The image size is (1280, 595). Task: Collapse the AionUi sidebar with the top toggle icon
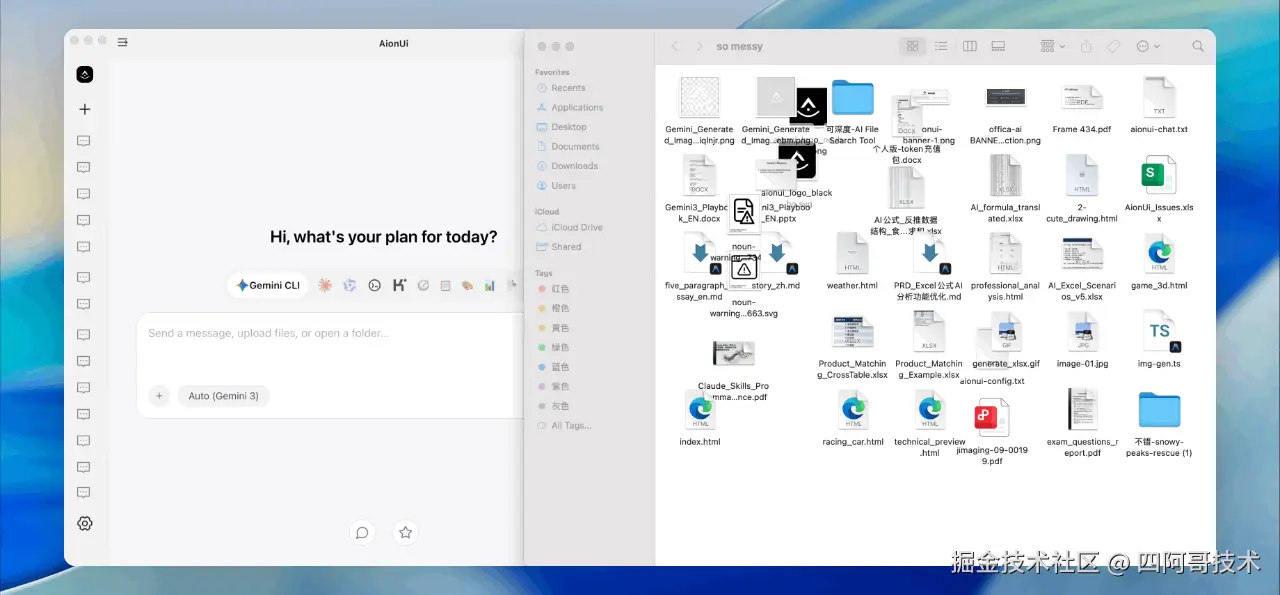(122, 43)
